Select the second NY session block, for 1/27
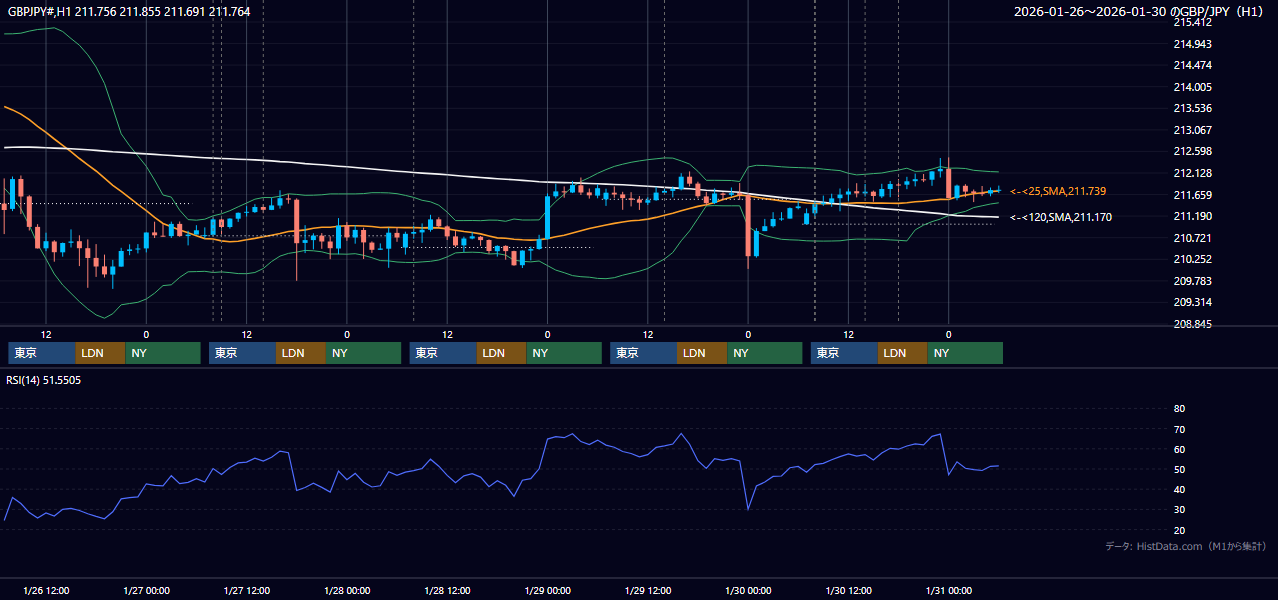The image size is (1278, 600). (x=364, y=353)
